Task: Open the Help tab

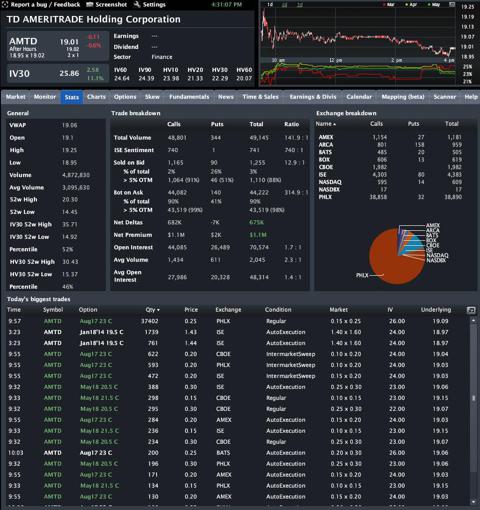Action: pyautogui.click(x=471, y=97)
